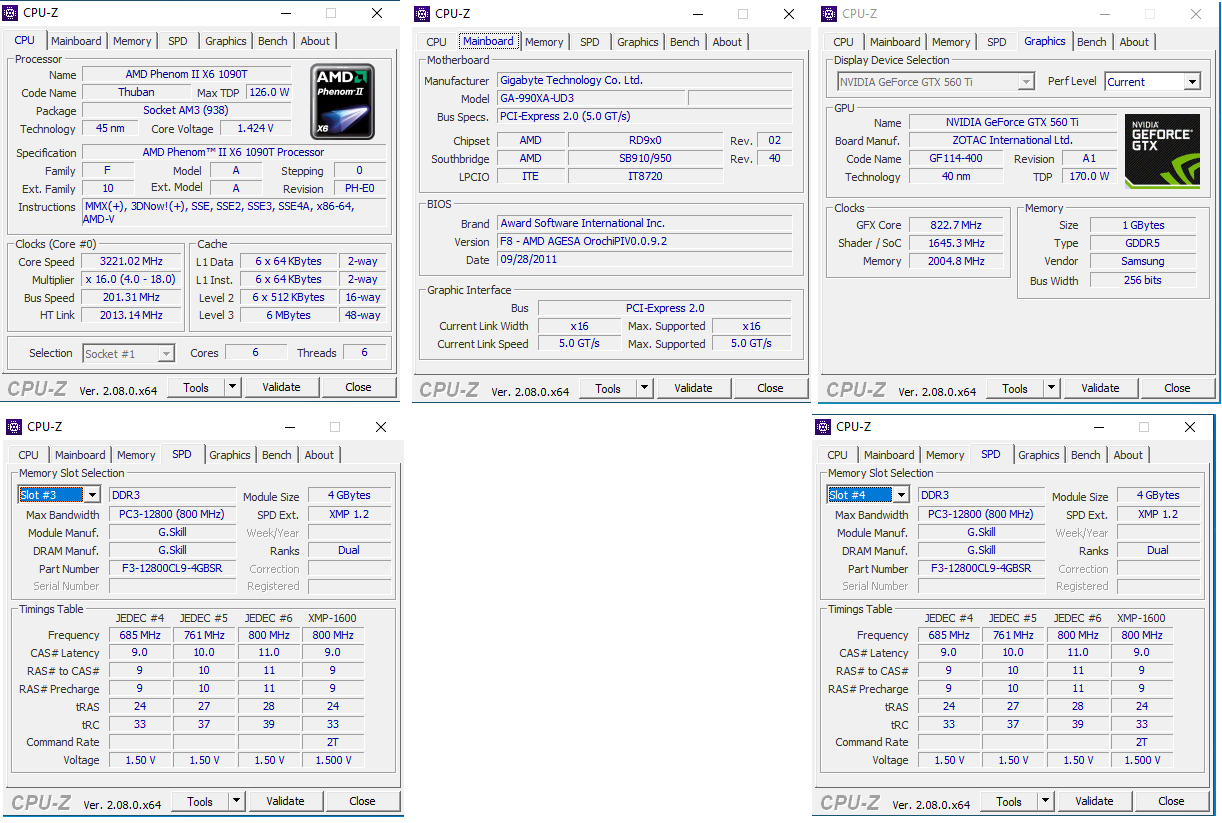Switch to Mainboard tab in the CPU window
The image size is (1222, 823).
pyautogui.click(x=76, y=41)
